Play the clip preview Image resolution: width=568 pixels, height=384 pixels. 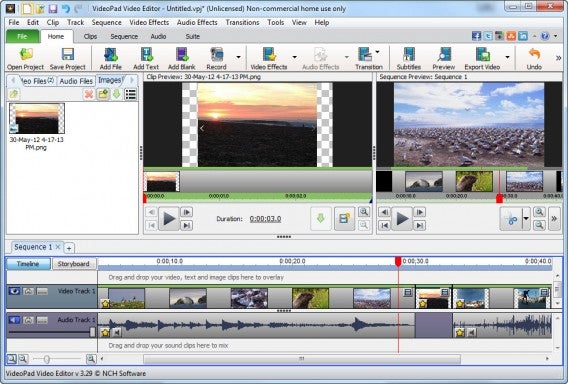(x=169, y=219)
